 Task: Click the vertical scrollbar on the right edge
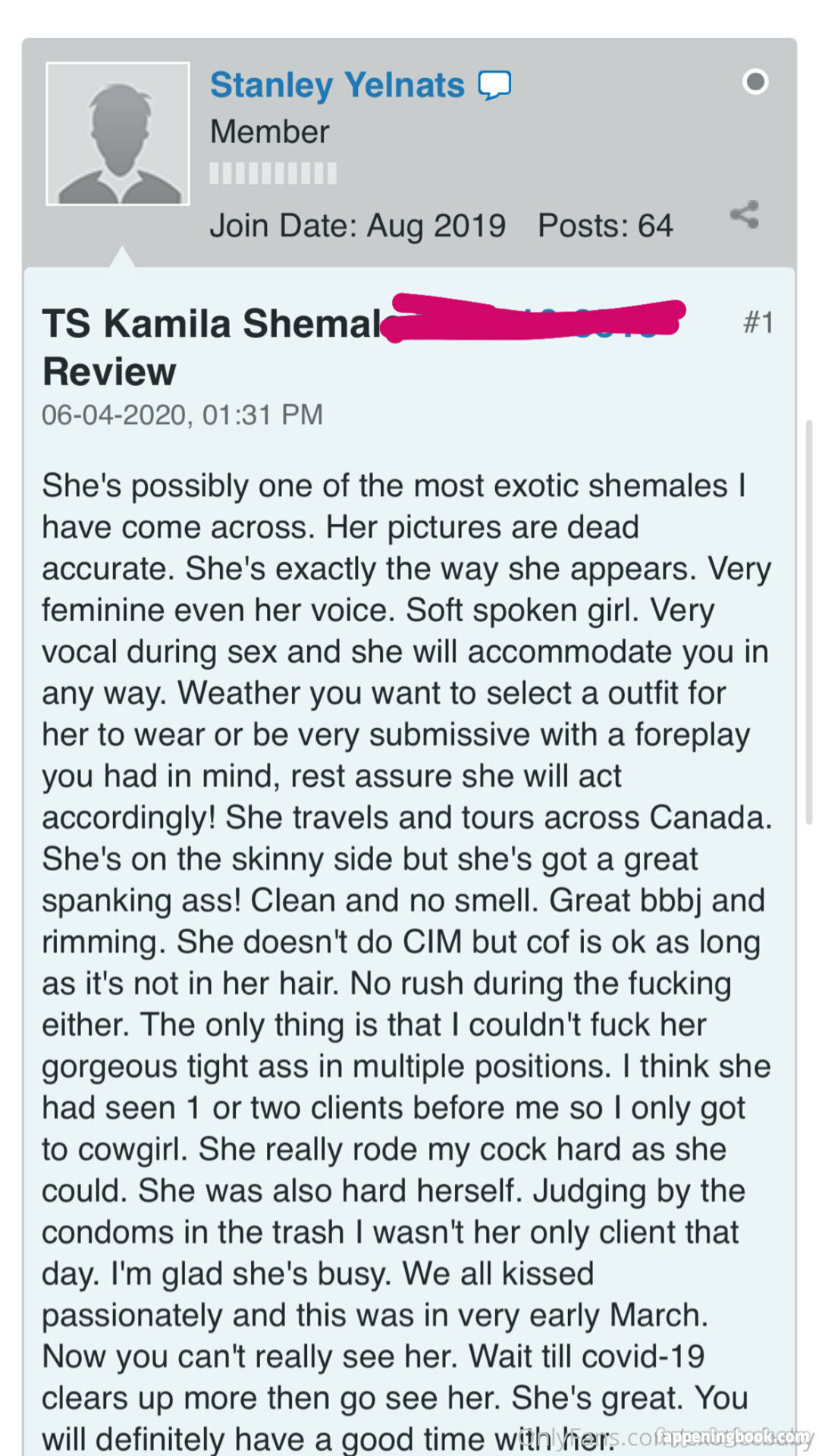(x=808, y=622)
